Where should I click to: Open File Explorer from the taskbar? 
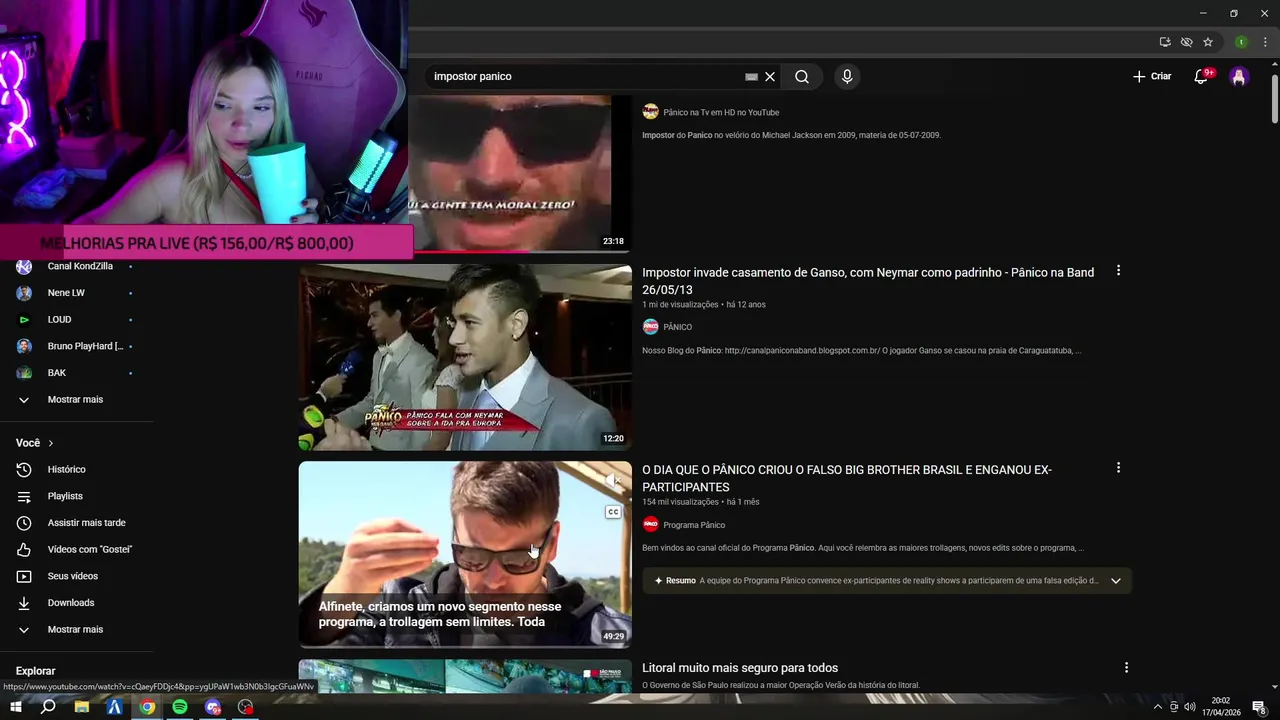pos(82,707)
